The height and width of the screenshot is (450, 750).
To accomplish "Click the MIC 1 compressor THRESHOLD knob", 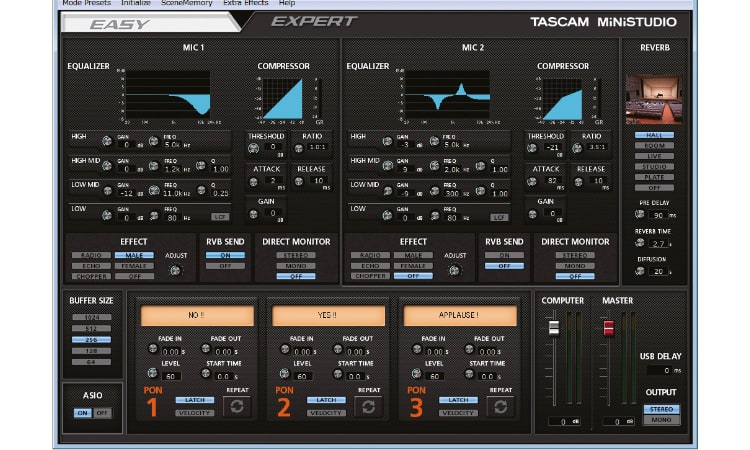I will point(254,148).
